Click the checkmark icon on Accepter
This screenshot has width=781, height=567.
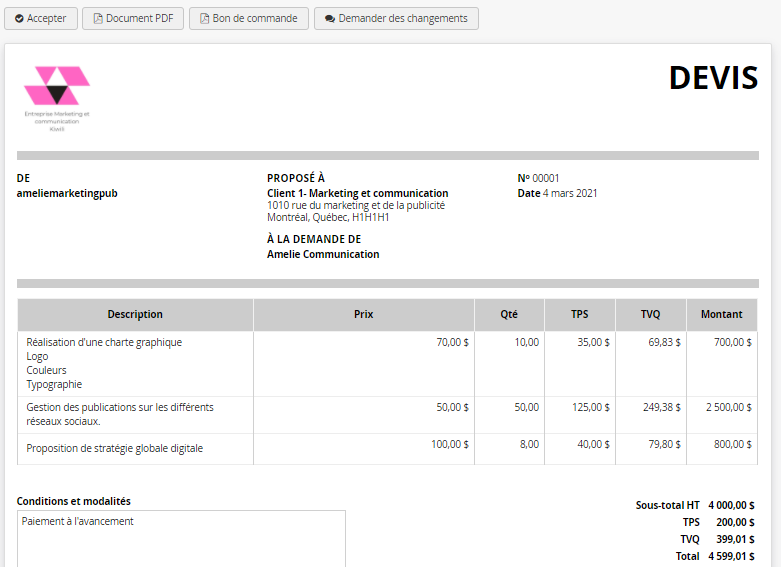pyautogui.click(x=19, y=19)
